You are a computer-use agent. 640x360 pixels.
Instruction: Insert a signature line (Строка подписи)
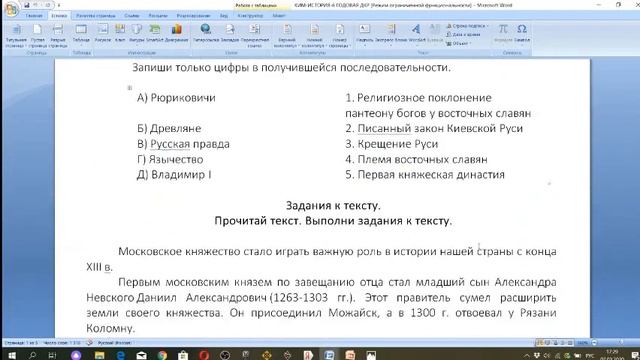pyautogui.click(x=467, y=26)
